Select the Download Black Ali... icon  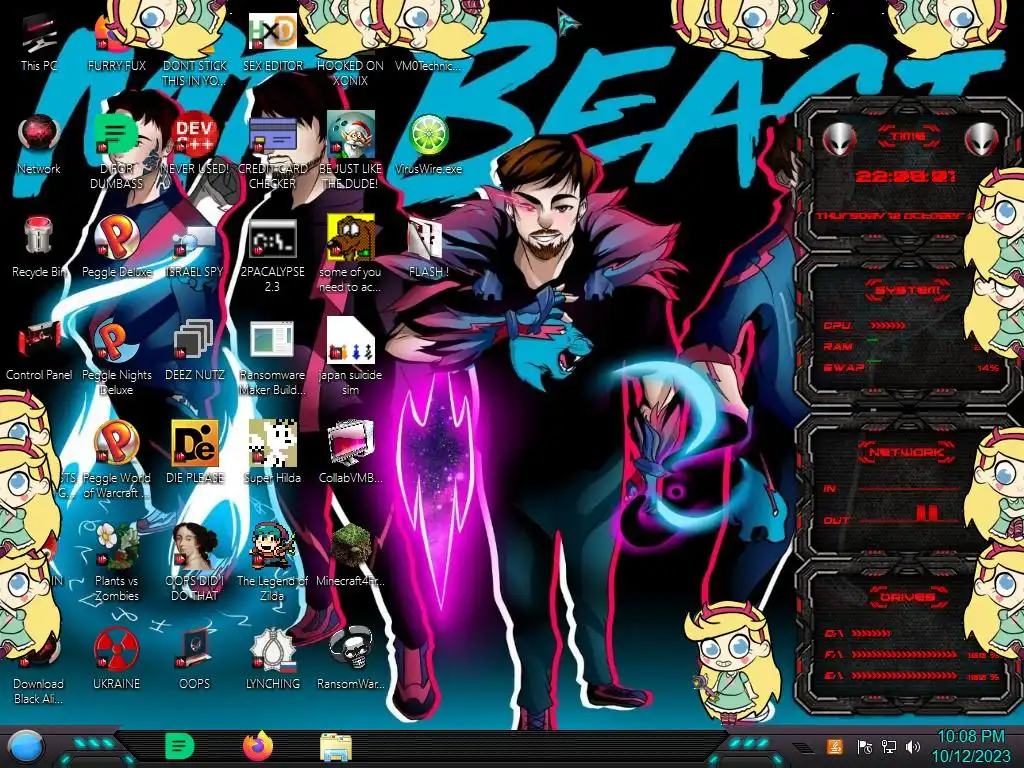(x=39, y=665)
